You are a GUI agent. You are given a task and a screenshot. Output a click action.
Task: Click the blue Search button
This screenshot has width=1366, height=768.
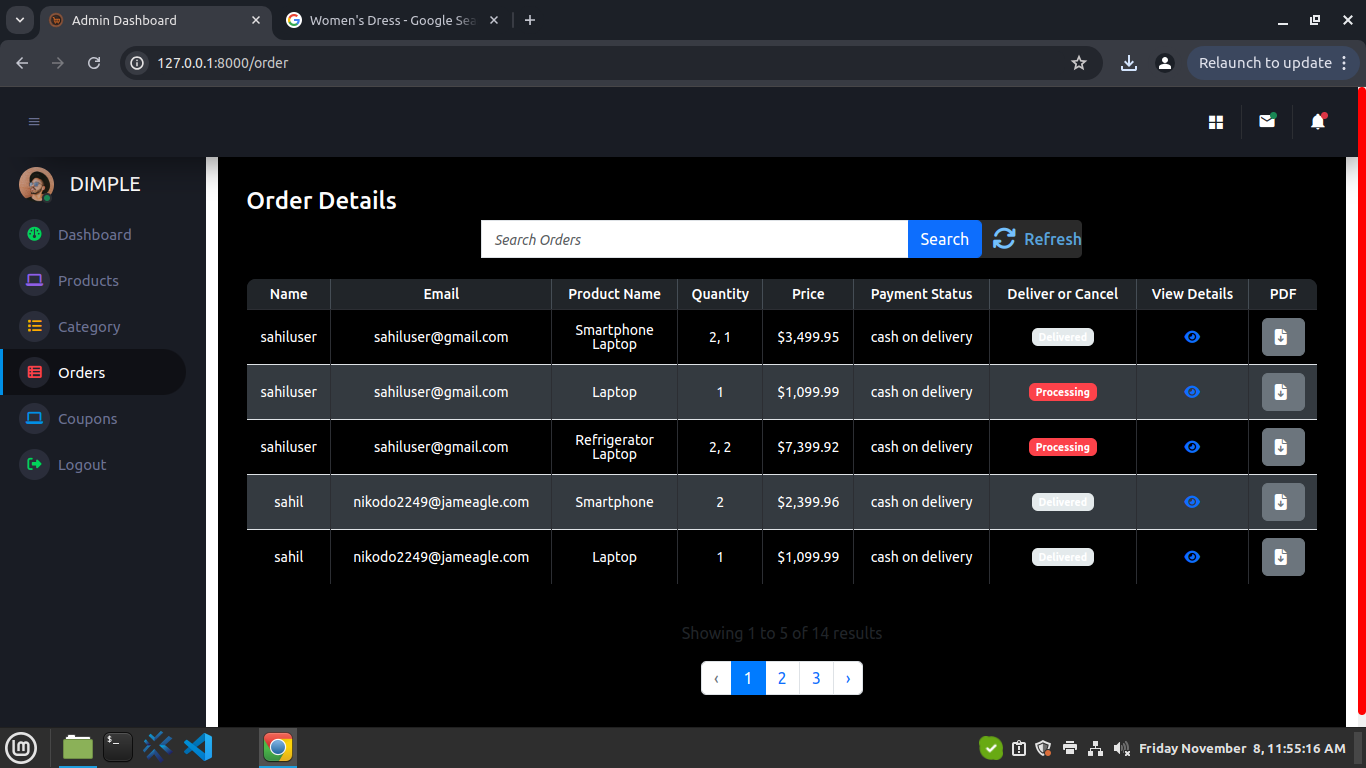(x=944, y=239)
